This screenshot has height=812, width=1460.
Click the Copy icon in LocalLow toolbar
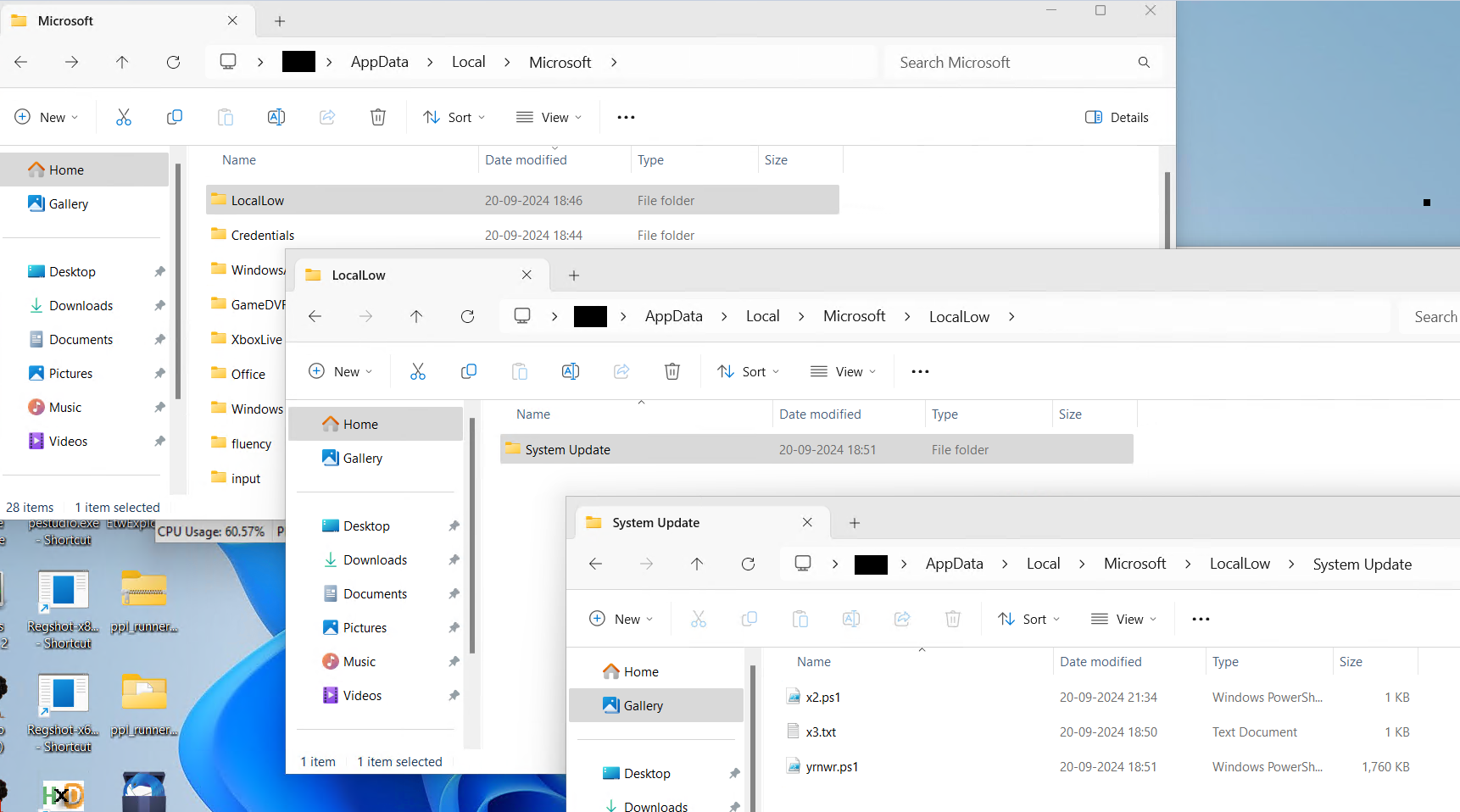coord(468,371)
